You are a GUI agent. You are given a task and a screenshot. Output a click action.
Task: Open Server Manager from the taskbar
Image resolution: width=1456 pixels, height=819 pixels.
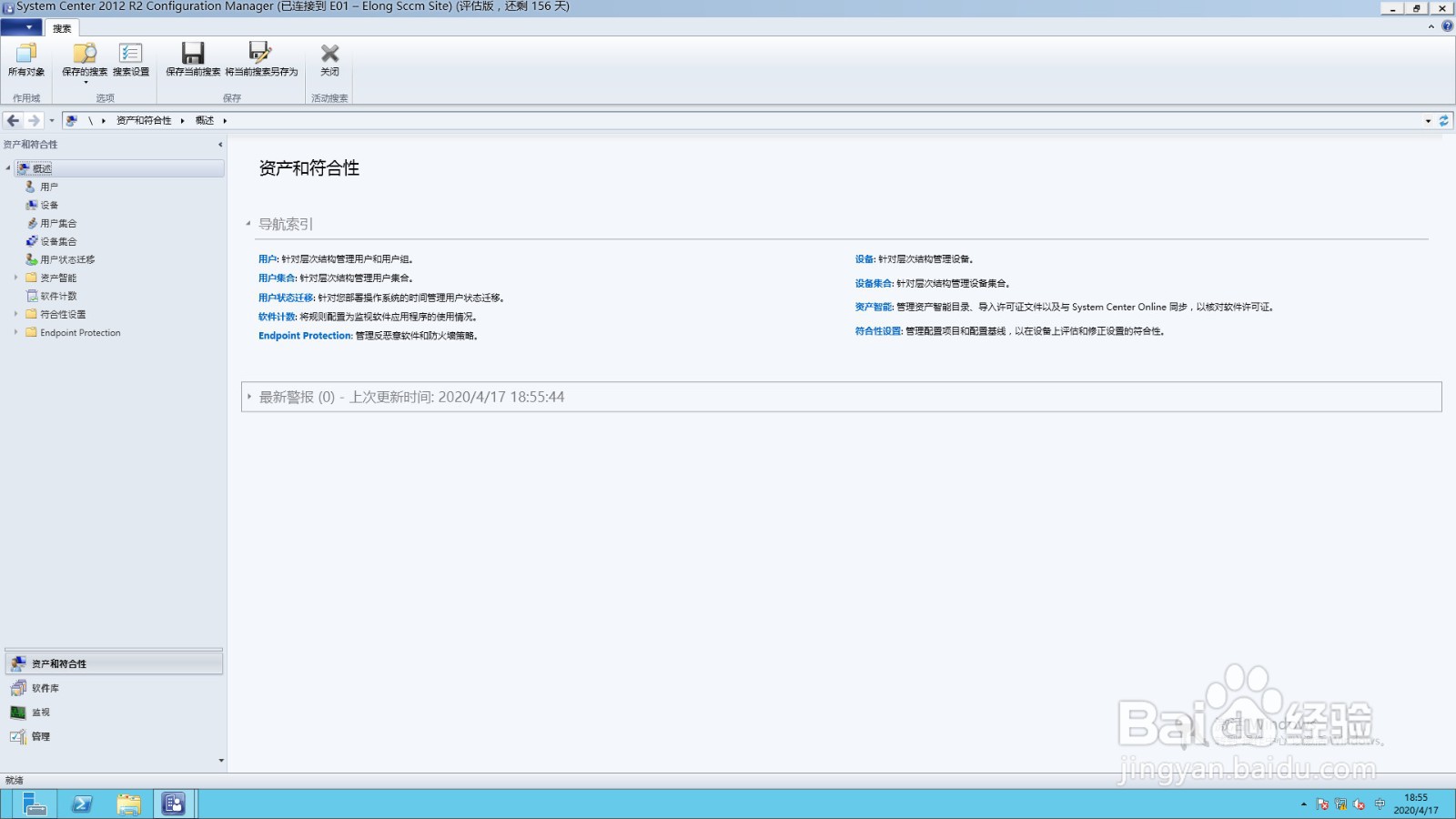coord(35,804)
